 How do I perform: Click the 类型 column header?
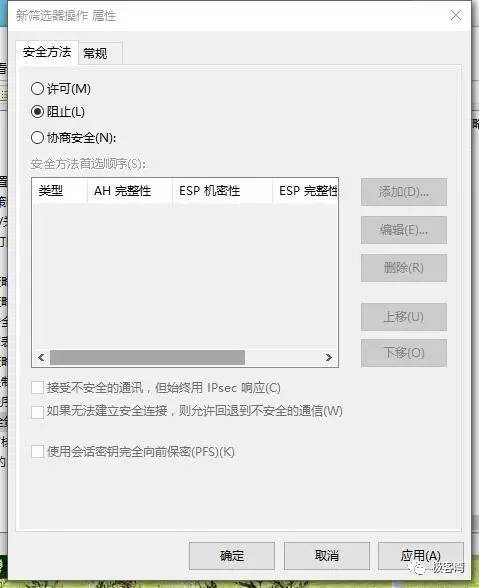[60, 191]
